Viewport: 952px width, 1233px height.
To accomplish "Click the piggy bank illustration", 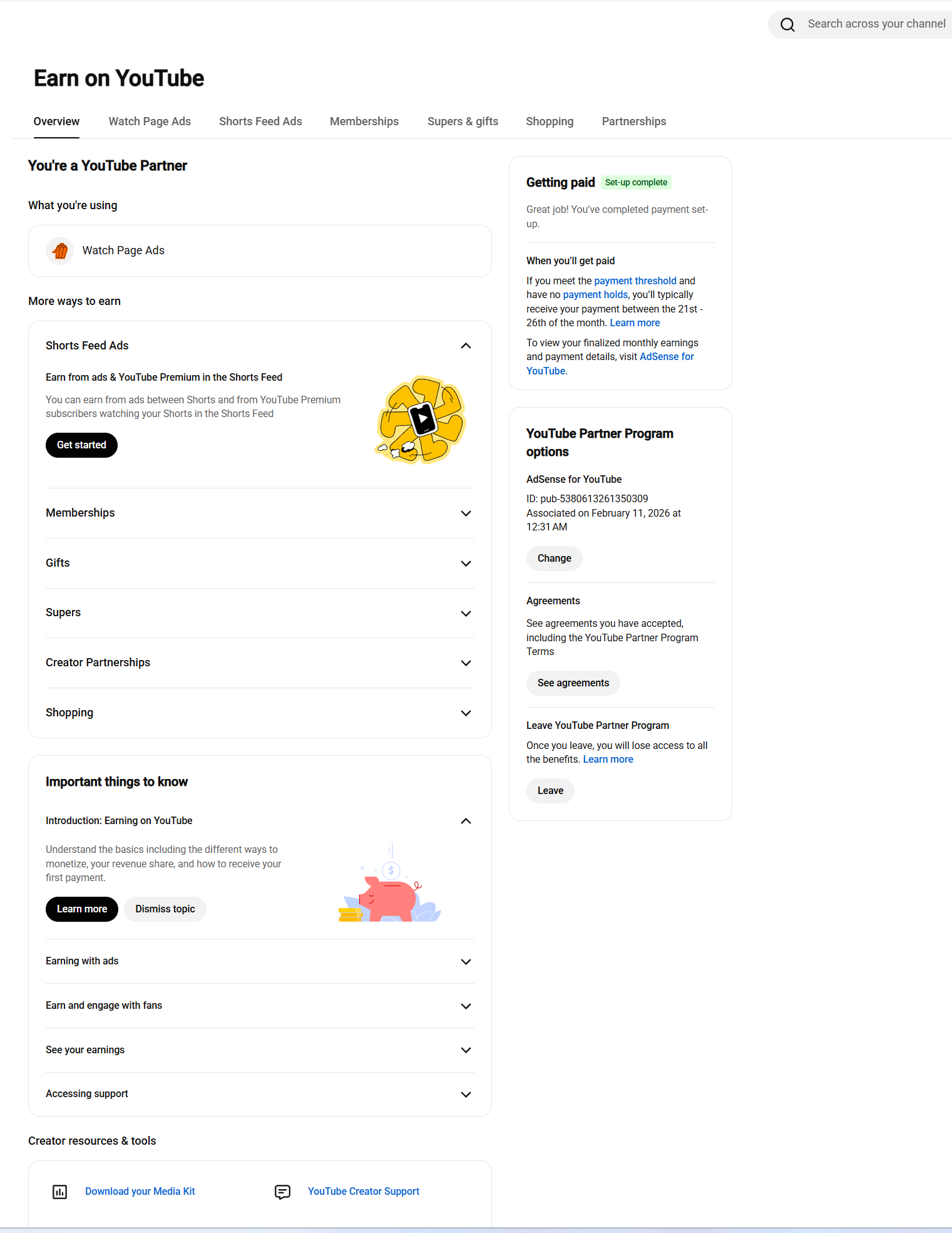I will click(x=390, y=883).
